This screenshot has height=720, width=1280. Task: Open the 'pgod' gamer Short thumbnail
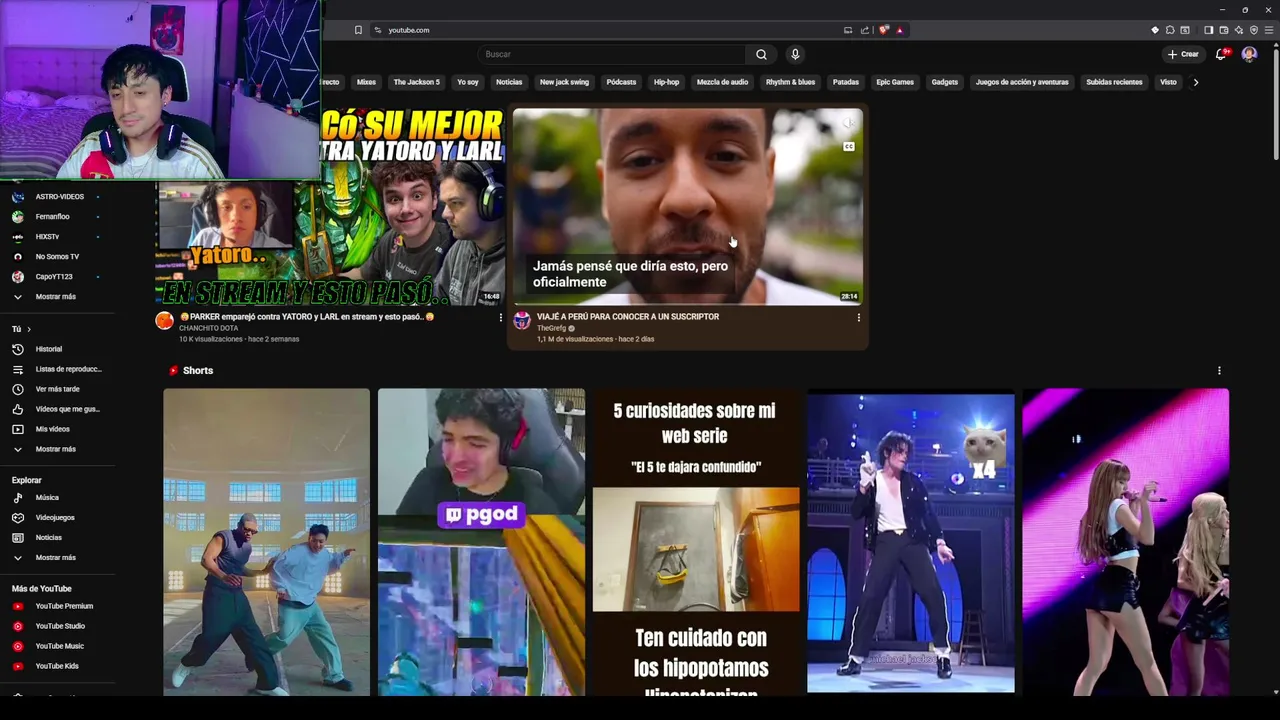(481, 541)
